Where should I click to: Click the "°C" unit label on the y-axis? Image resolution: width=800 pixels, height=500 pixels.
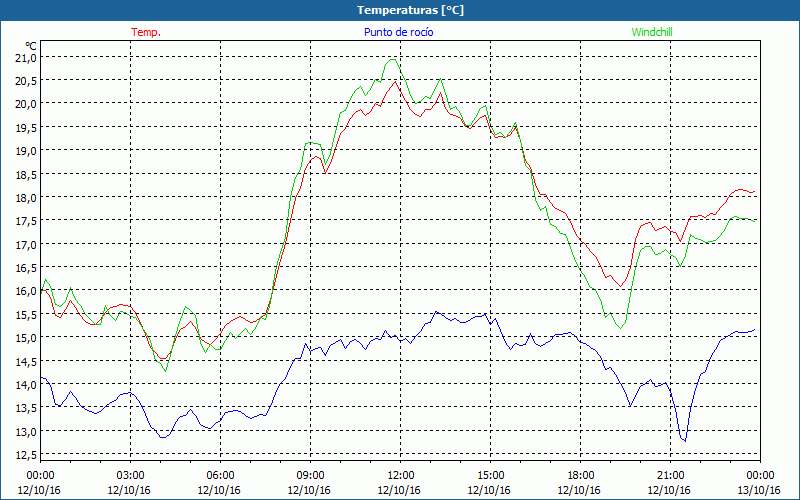point(30,46)
